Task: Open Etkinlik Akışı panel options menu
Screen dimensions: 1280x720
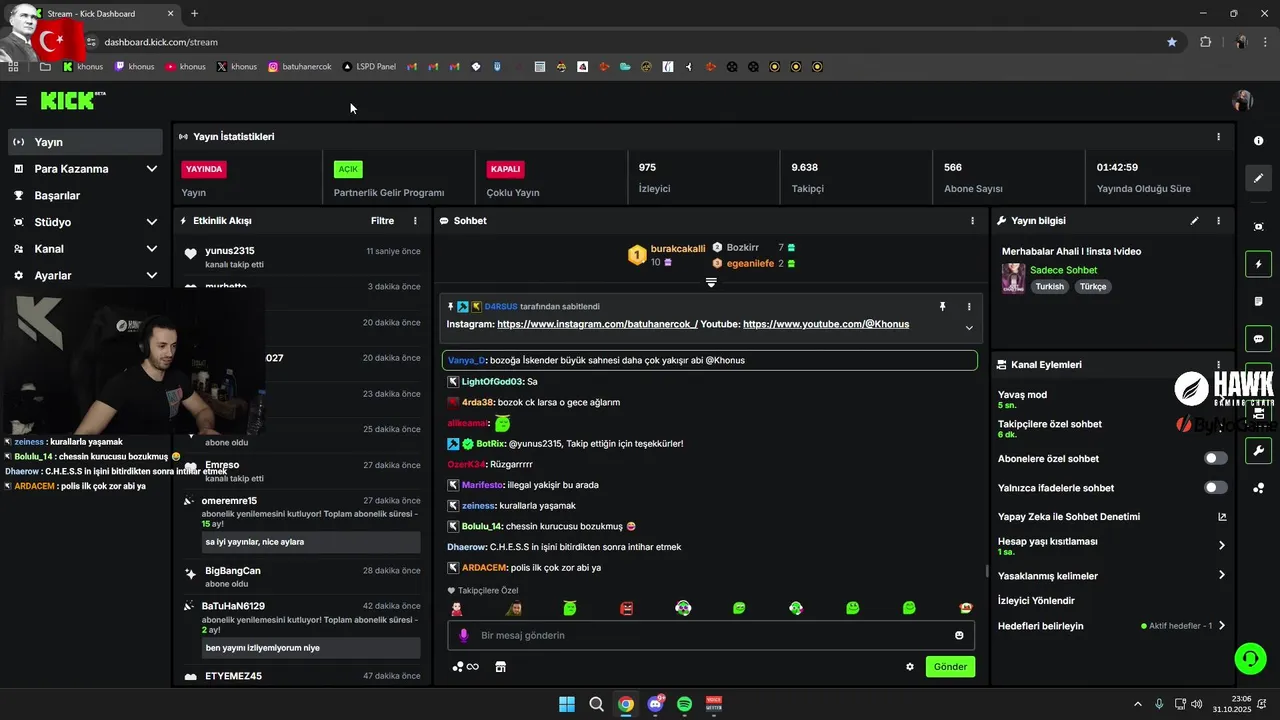Action: tap(415, 220)
